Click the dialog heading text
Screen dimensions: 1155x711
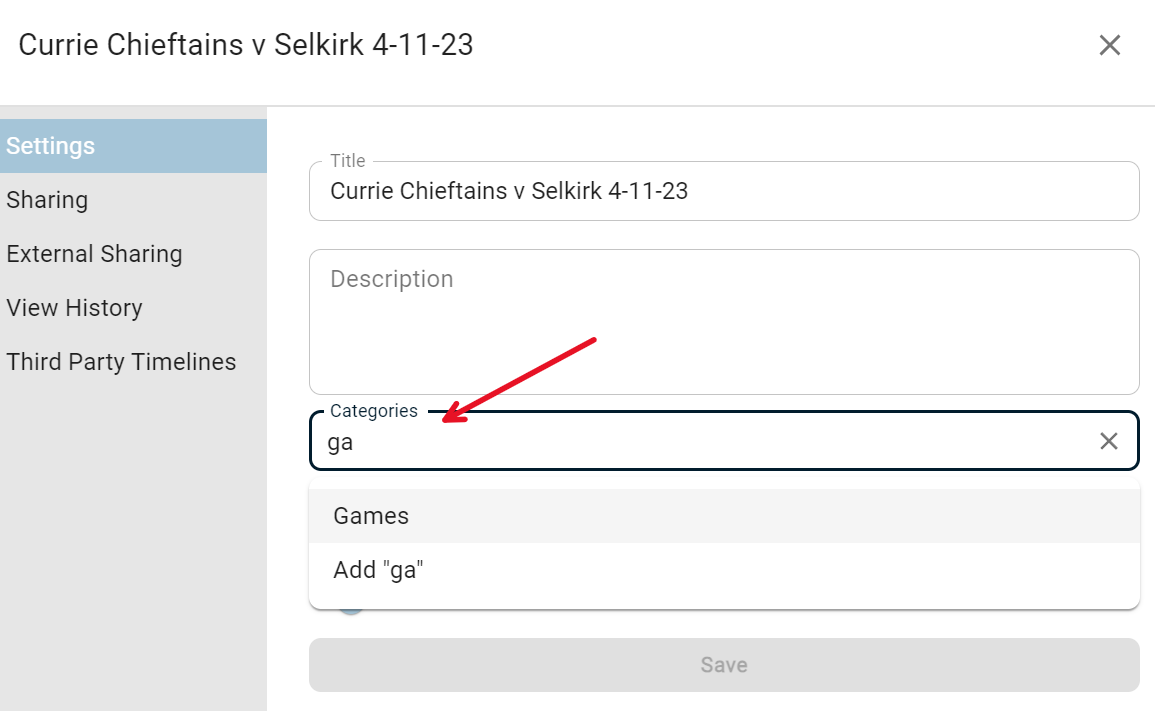[x=246, y=45]
